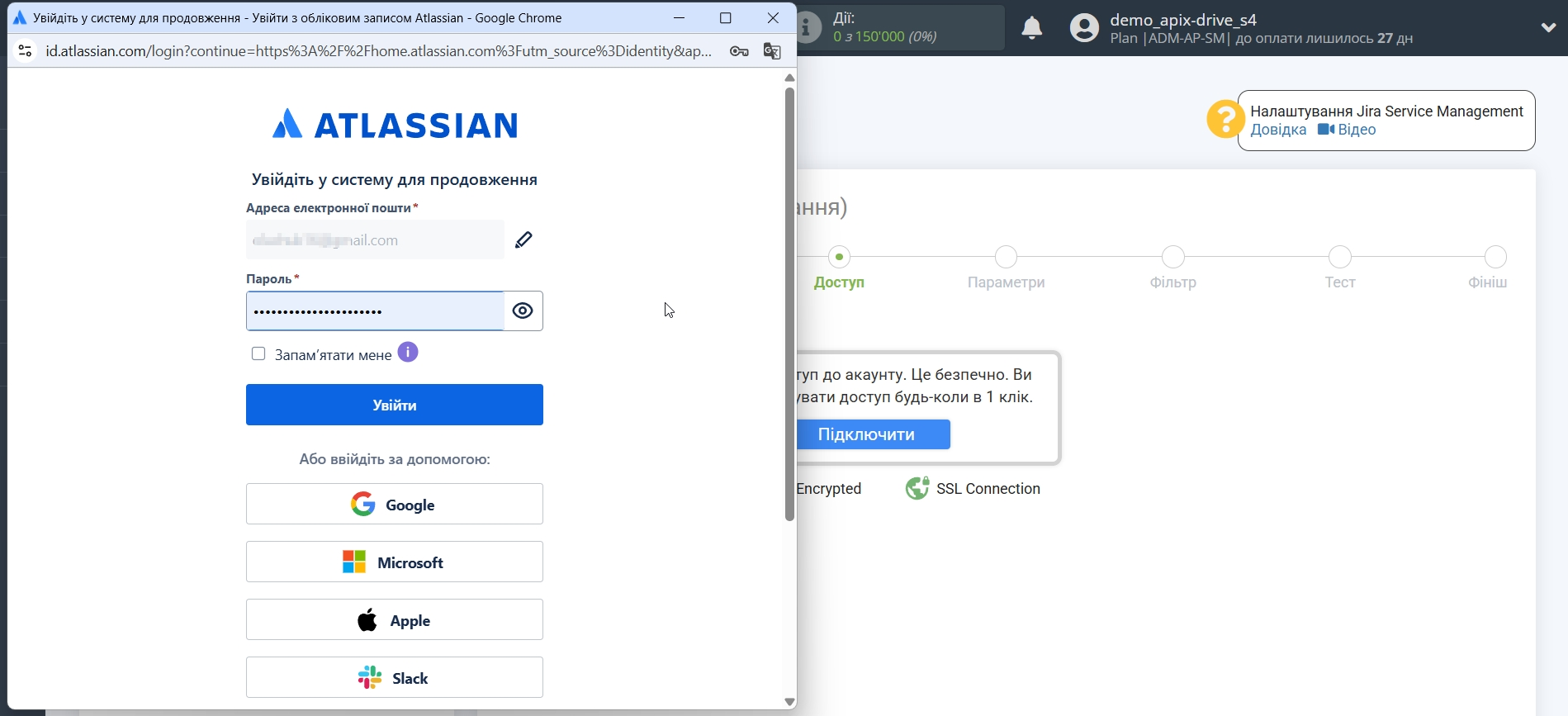Click the URL in popup address bar
The width and height of the screenshot is (1568, 716).
pos(378,51)
